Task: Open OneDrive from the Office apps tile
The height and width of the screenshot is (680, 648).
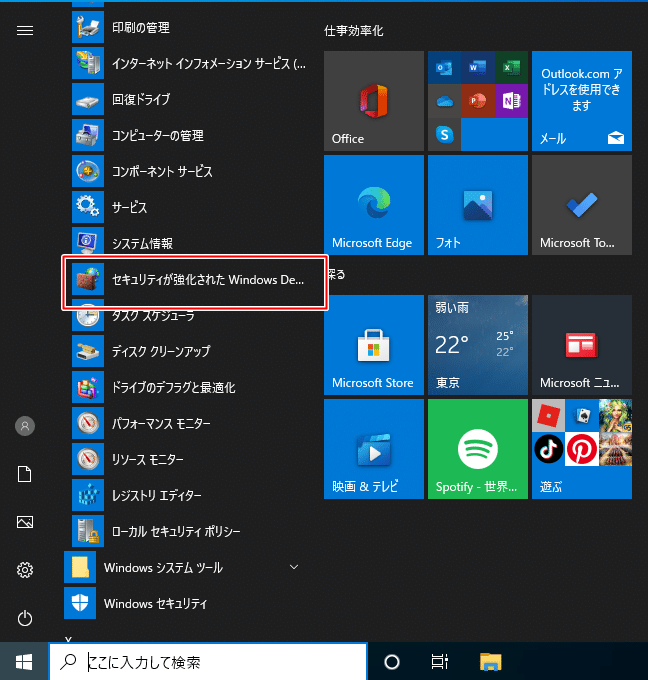Action: (444, 101)
